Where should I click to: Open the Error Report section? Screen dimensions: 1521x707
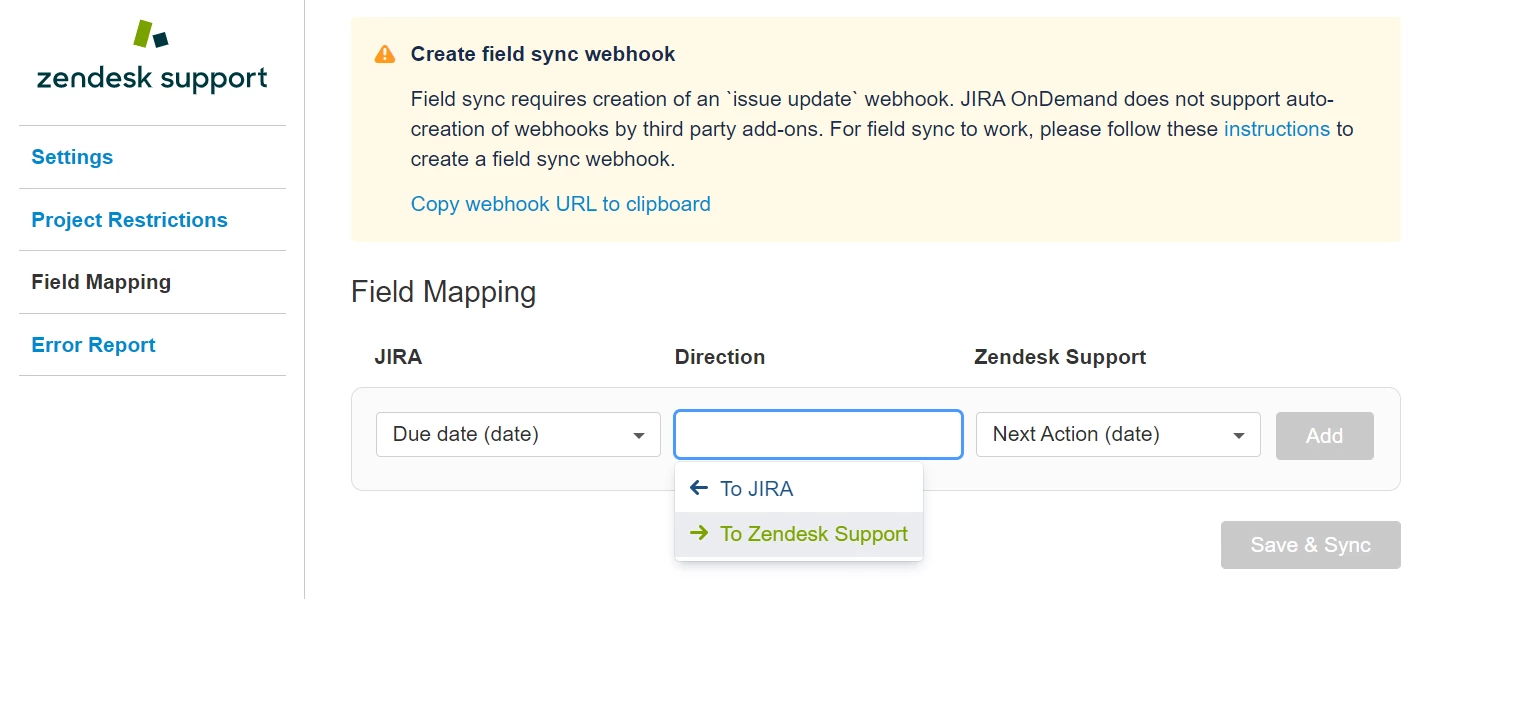point(93,345)
